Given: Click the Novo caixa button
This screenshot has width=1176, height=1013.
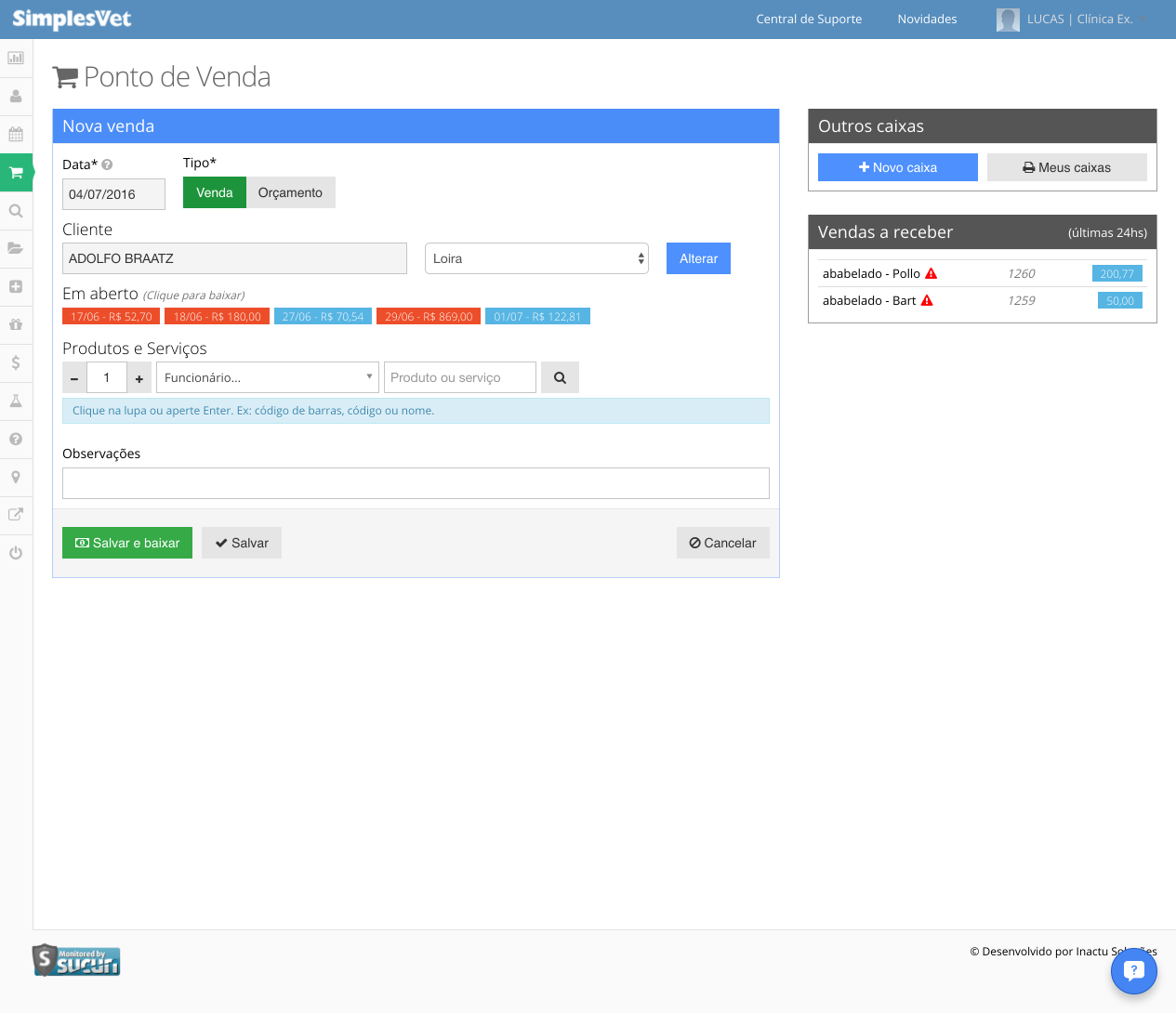Looking at the screenshot, I should [898, 167].
